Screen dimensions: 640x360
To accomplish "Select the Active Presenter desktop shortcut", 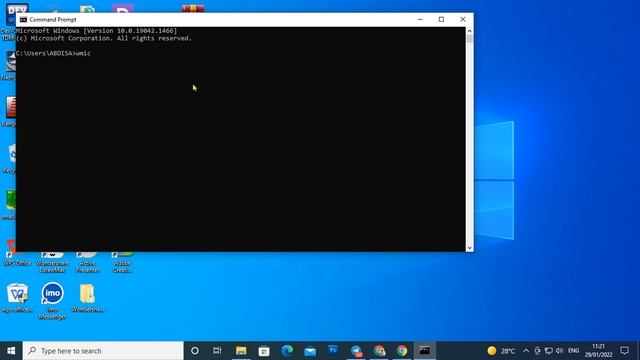I will (x=87, y=262).
